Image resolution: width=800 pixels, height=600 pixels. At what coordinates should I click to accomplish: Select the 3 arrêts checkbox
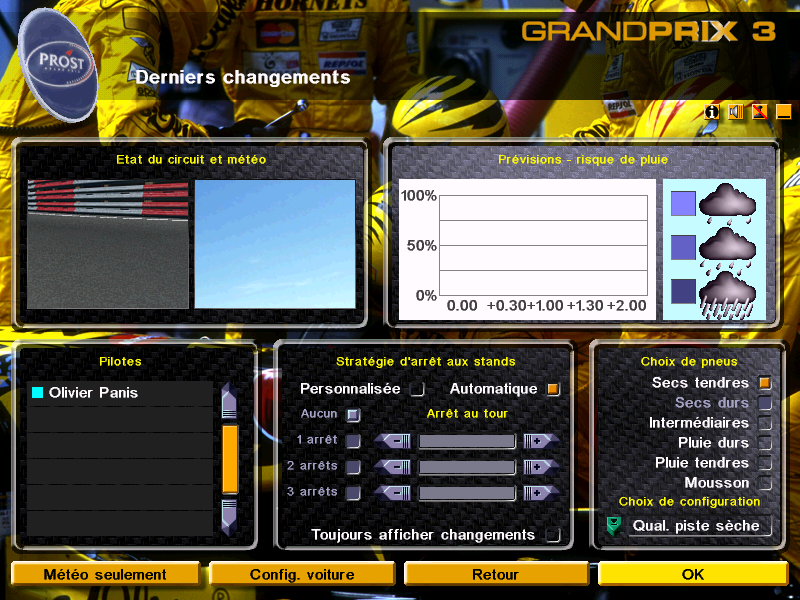tap(353, 492)
